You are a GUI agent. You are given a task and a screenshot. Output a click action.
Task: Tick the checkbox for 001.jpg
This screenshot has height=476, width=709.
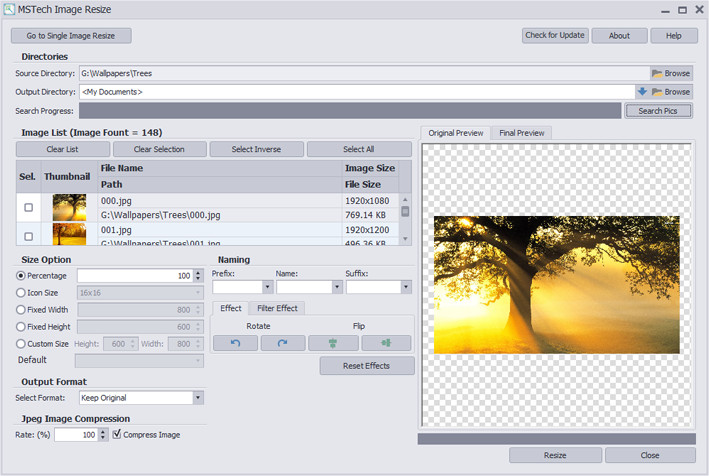pos(28,236)
